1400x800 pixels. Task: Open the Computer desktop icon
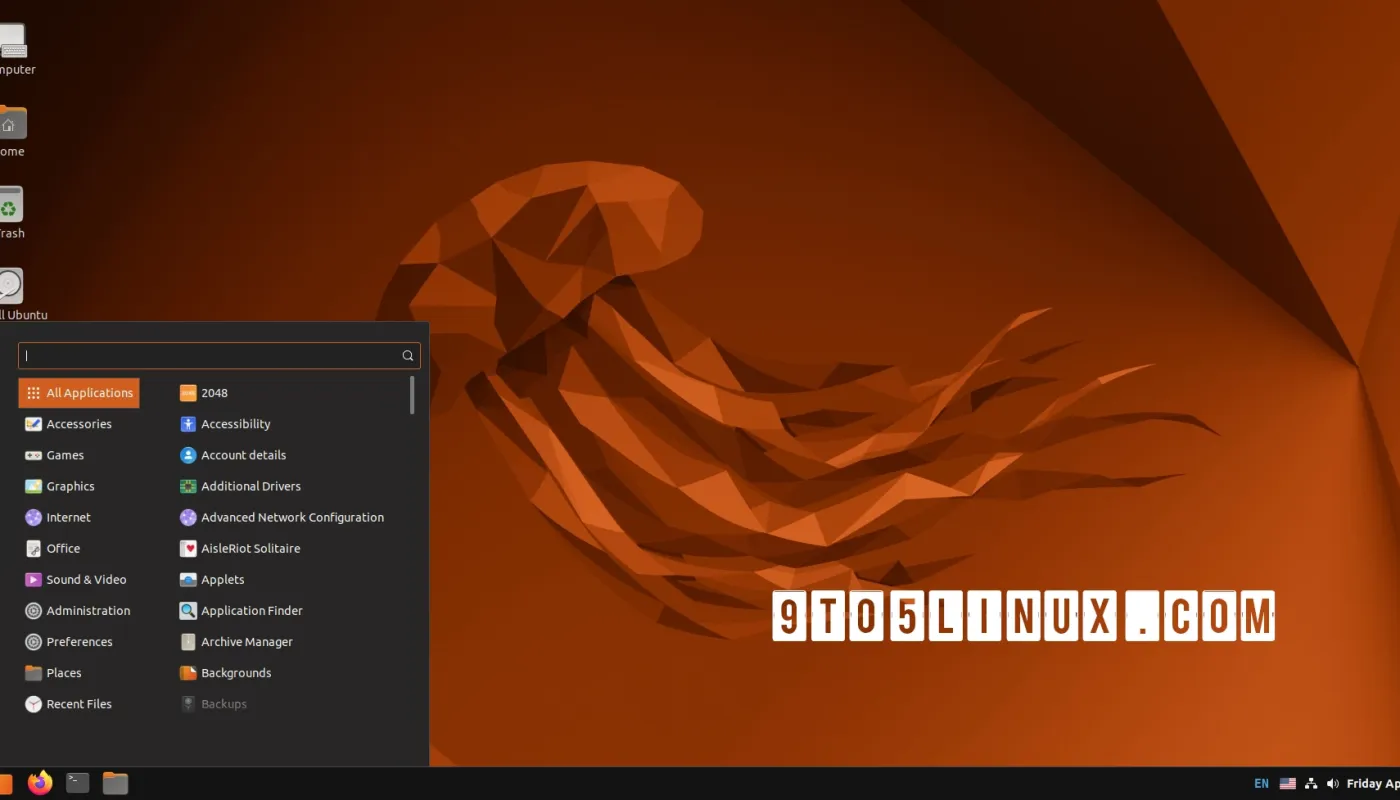[12, 42]
